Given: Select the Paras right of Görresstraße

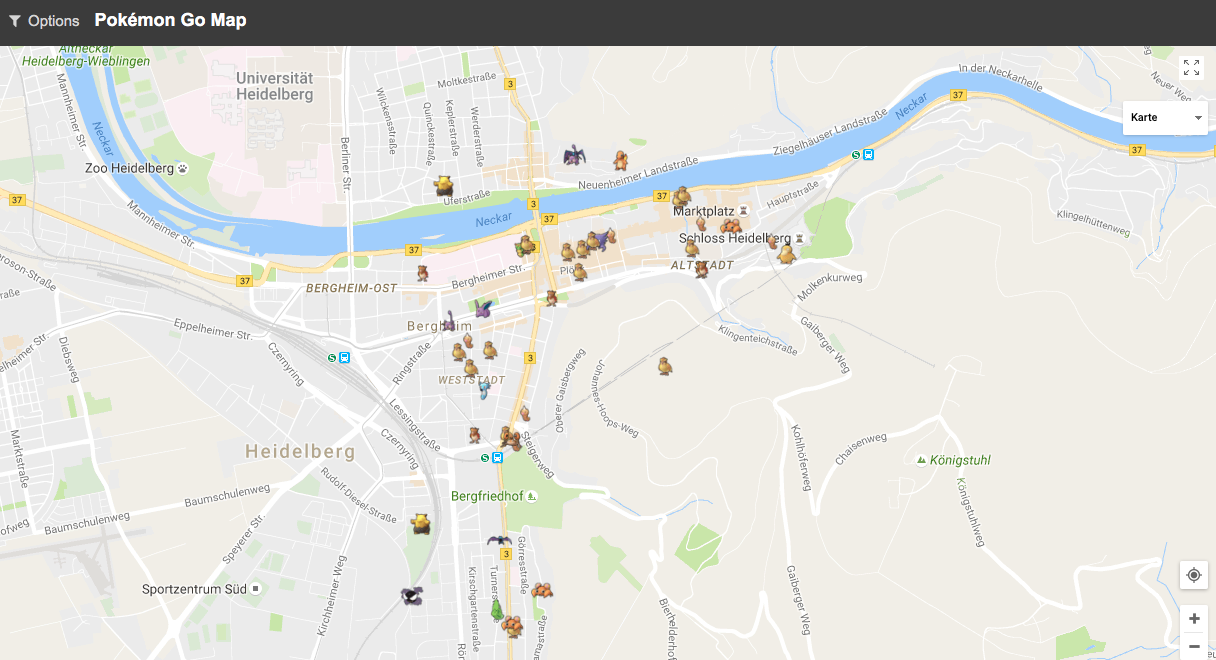Looking at the screenshot, I should (x=541, y=592).
